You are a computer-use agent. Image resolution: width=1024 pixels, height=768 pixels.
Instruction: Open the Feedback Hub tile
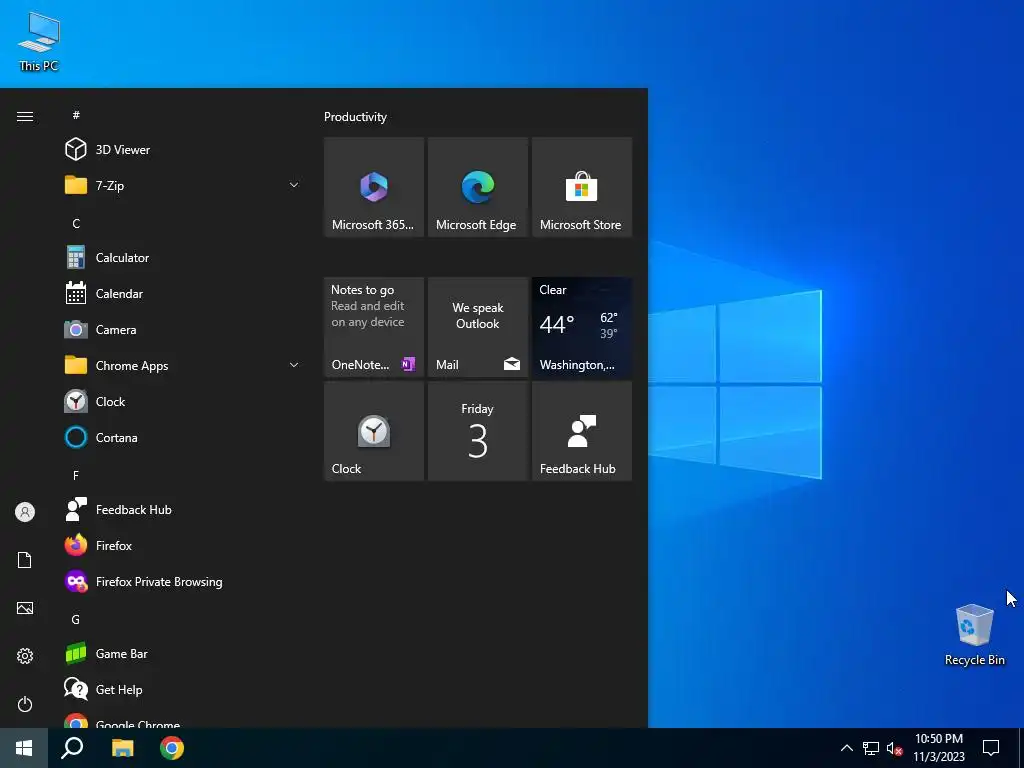582,431
